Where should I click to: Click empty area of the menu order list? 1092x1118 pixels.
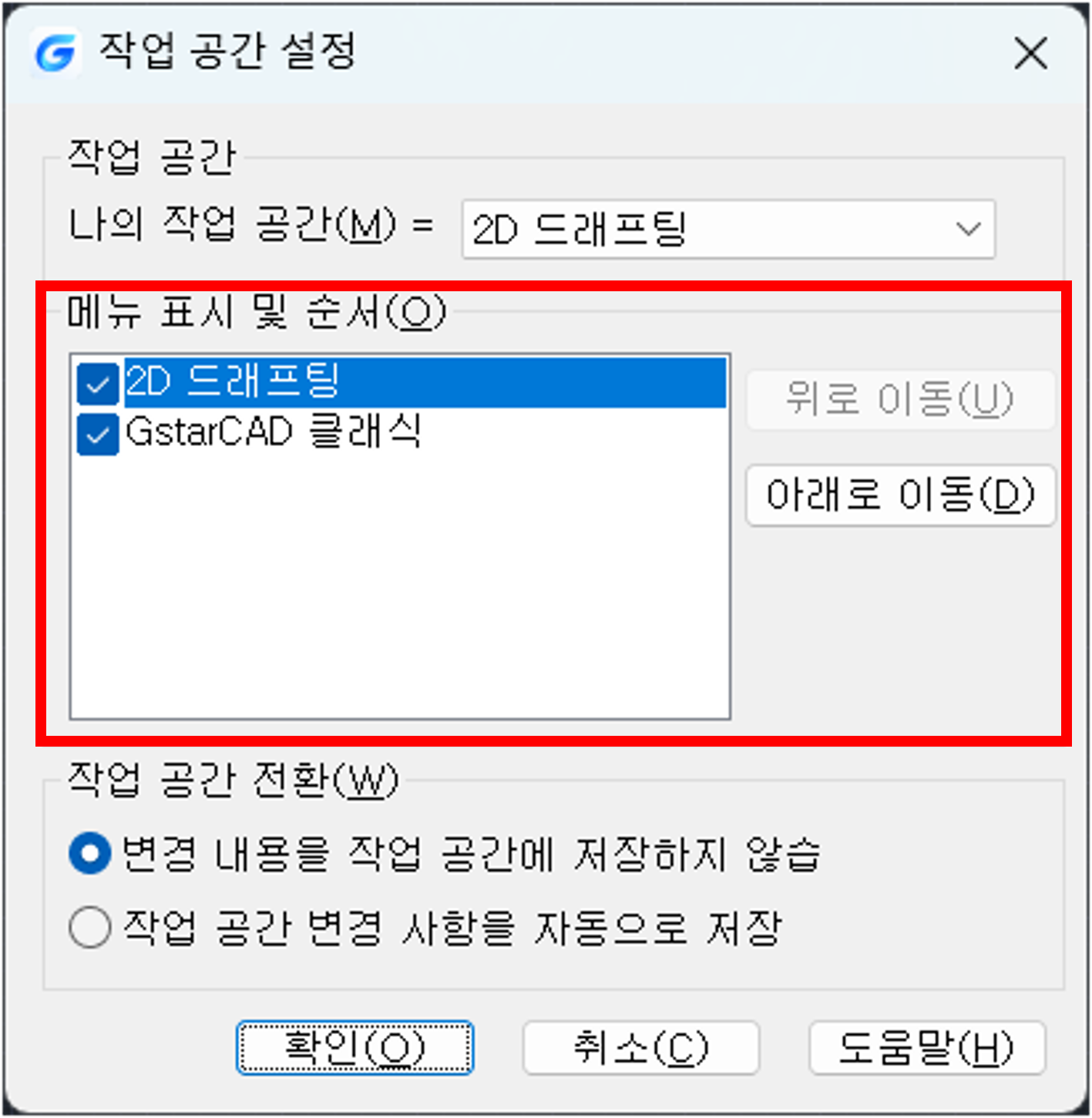point(400,587)
